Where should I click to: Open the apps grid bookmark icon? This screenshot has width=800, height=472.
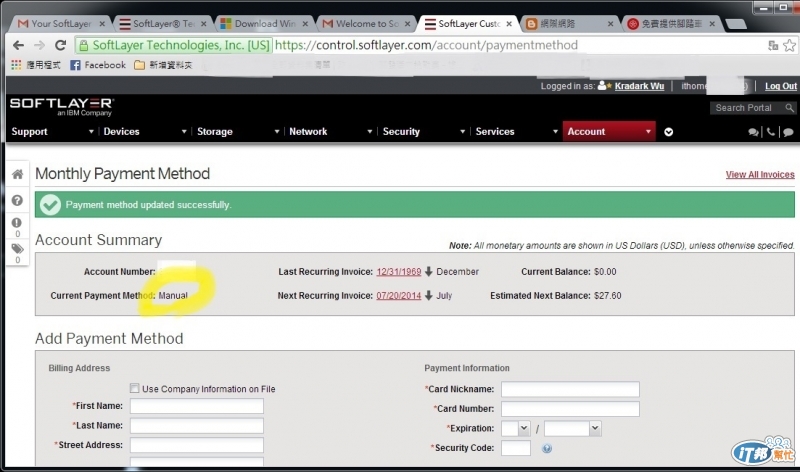(x=16, y=65)
